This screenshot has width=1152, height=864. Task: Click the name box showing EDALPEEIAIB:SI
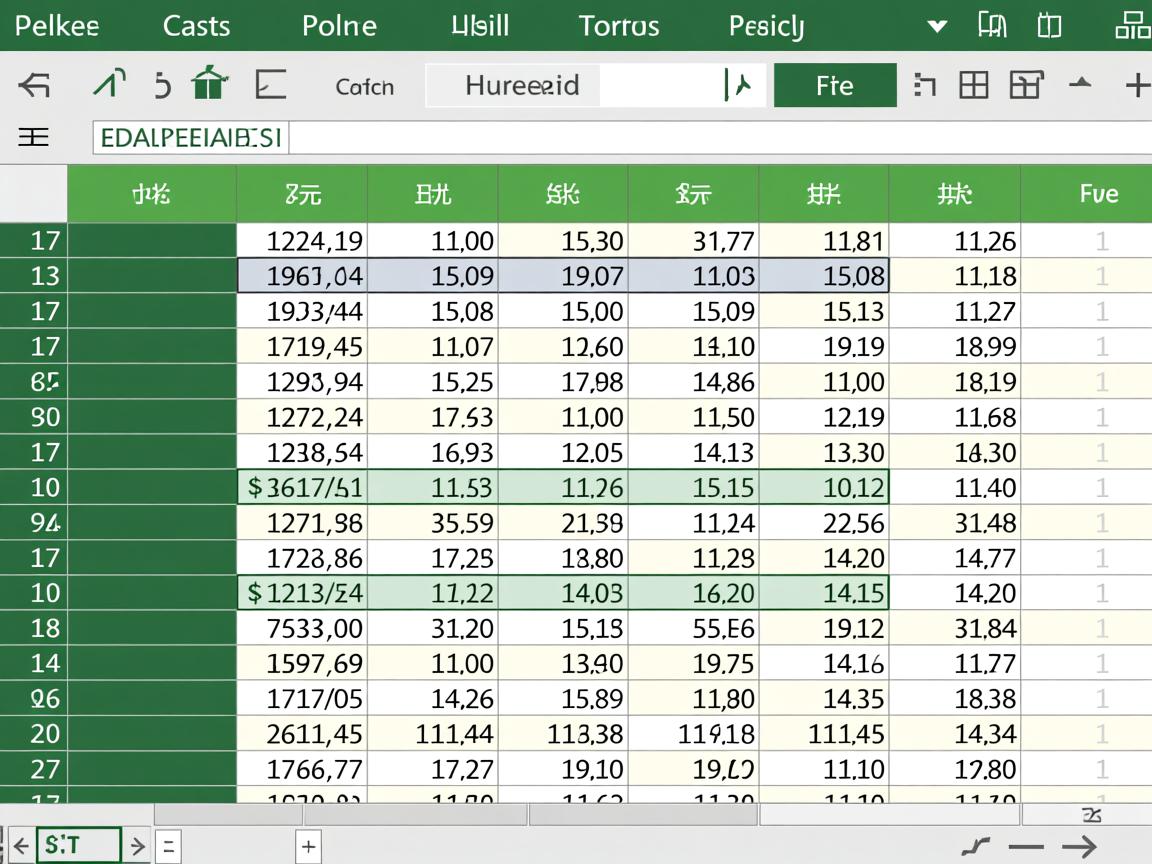click(x=191, y=138)
